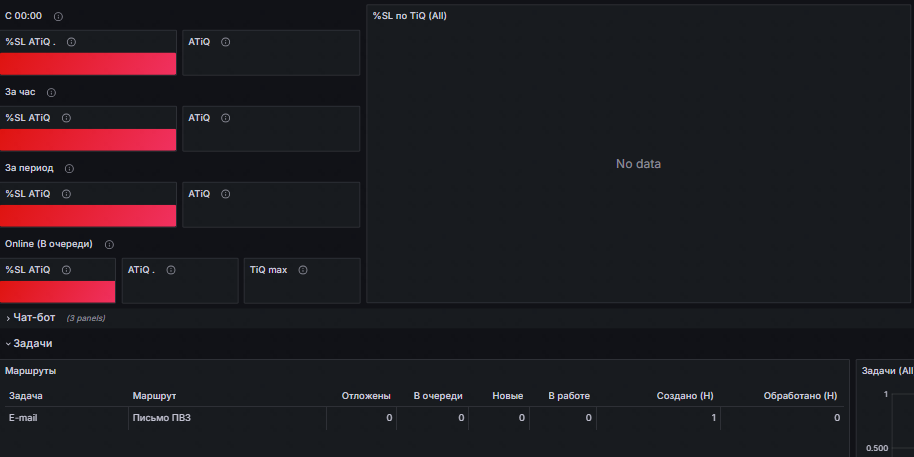Image resolution: width=914 pixels, height=457 pixels.
Task: Select the "E-mail" task cell in table
Action: [x=23, y=418]
